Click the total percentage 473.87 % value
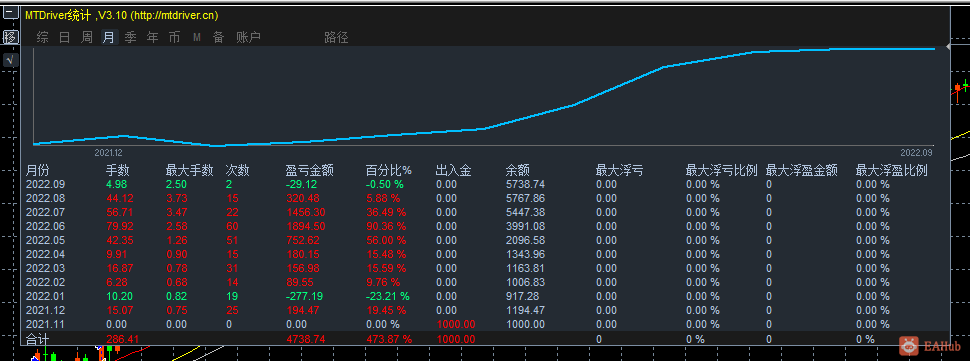Image resolution: width=970 pixels, height=361 pixels. 388,339
